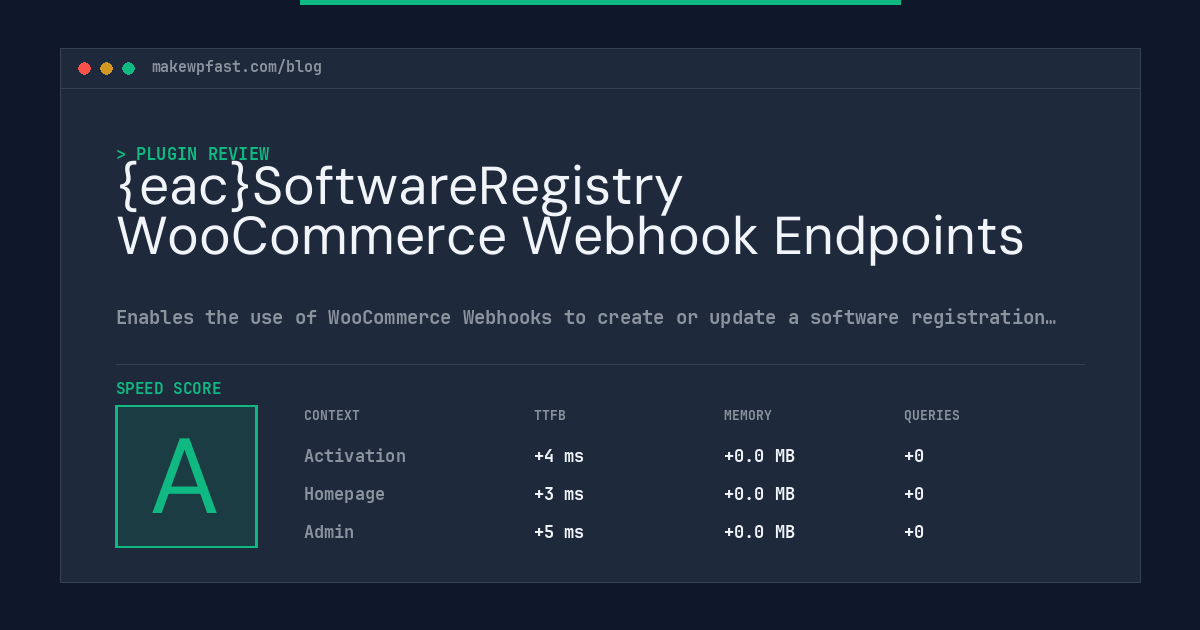Image resolution: width=1200 pixels, height=630 pixels.
Task: Click the '> PLUGIN REVIEW' label
Action: (x=193, y=154)
